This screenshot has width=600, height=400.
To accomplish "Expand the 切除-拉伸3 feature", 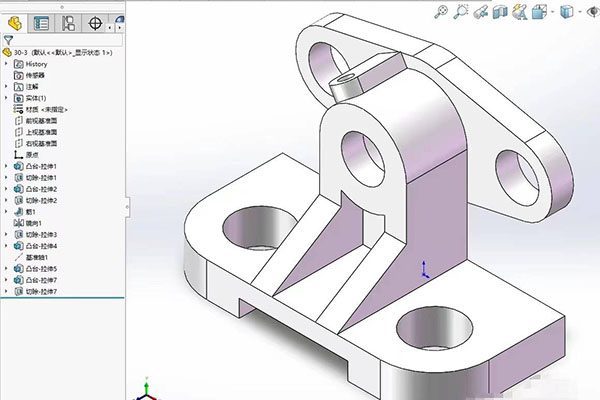I will (6, 234).
